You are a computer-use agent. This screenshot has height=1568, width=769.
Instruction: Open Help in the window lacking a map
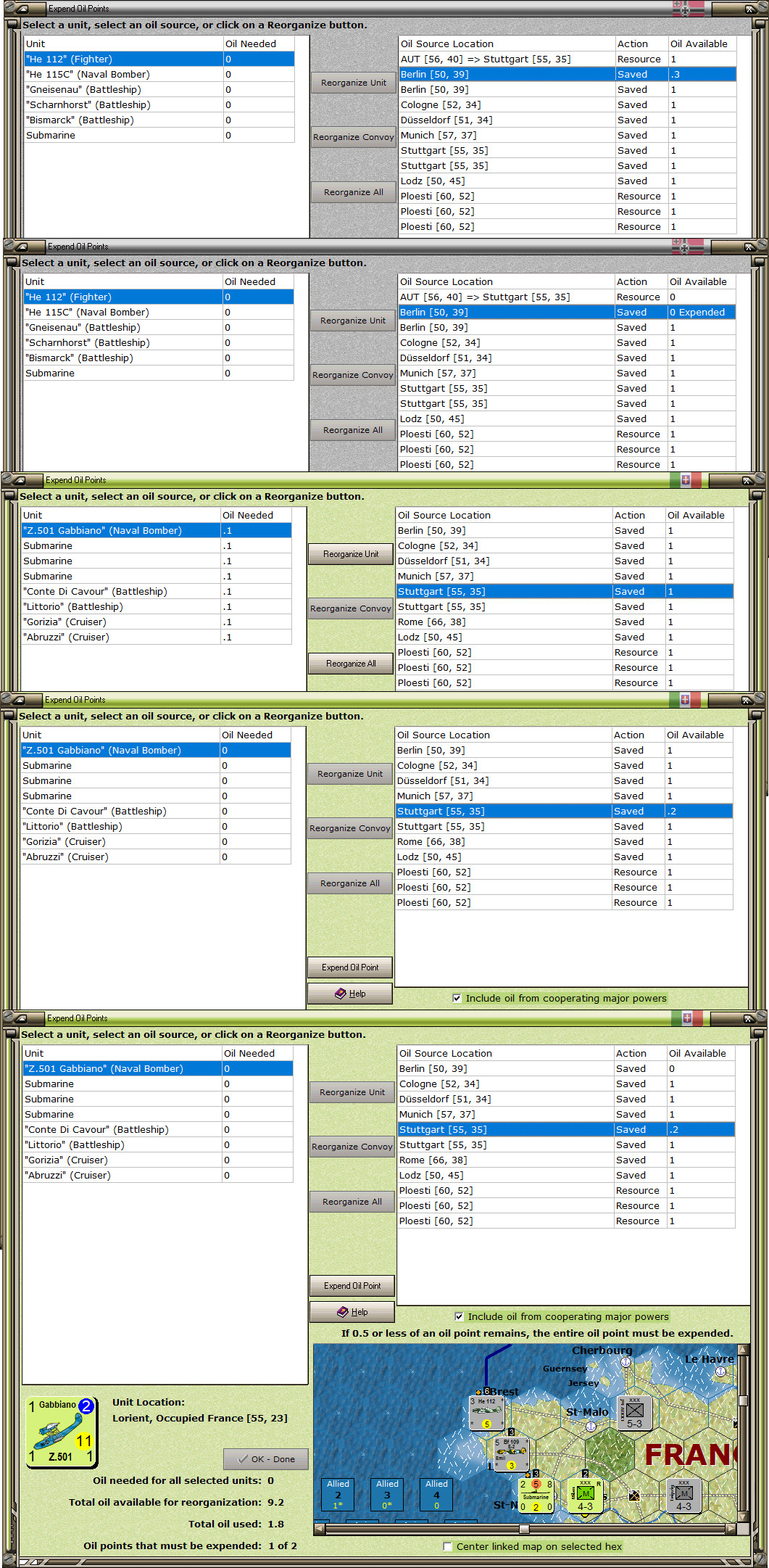point(350,993)
